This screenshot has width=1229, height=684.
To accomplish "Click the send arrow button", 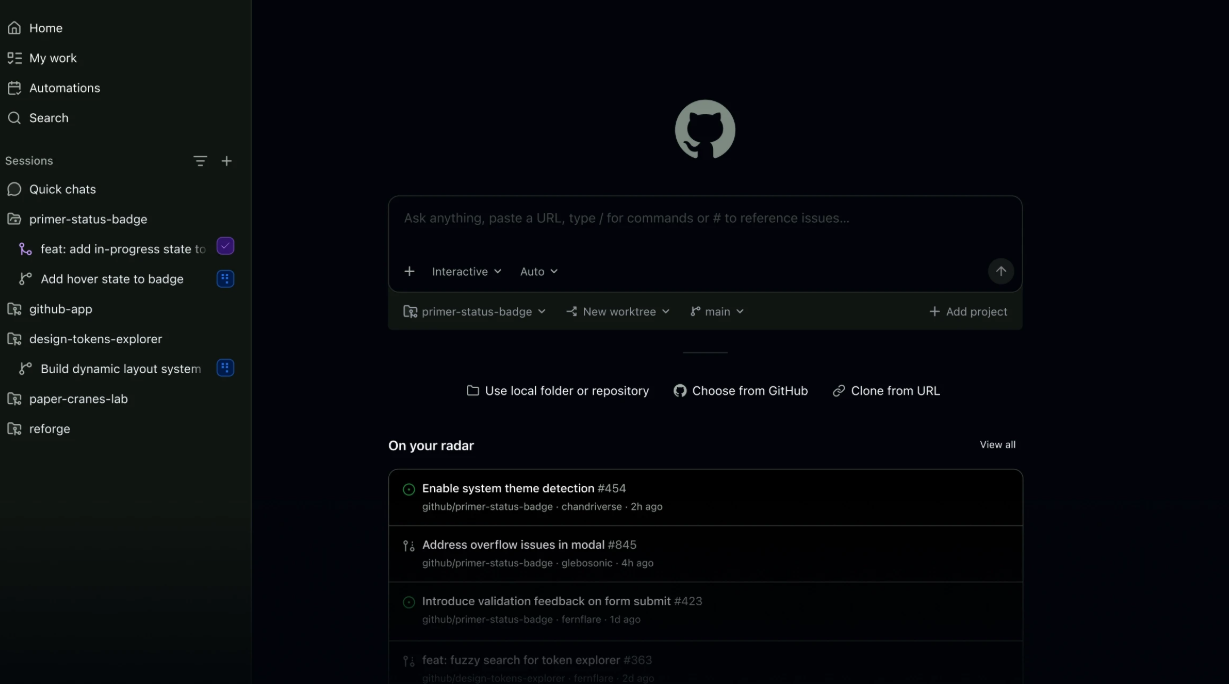I will tap(1000, 271).
